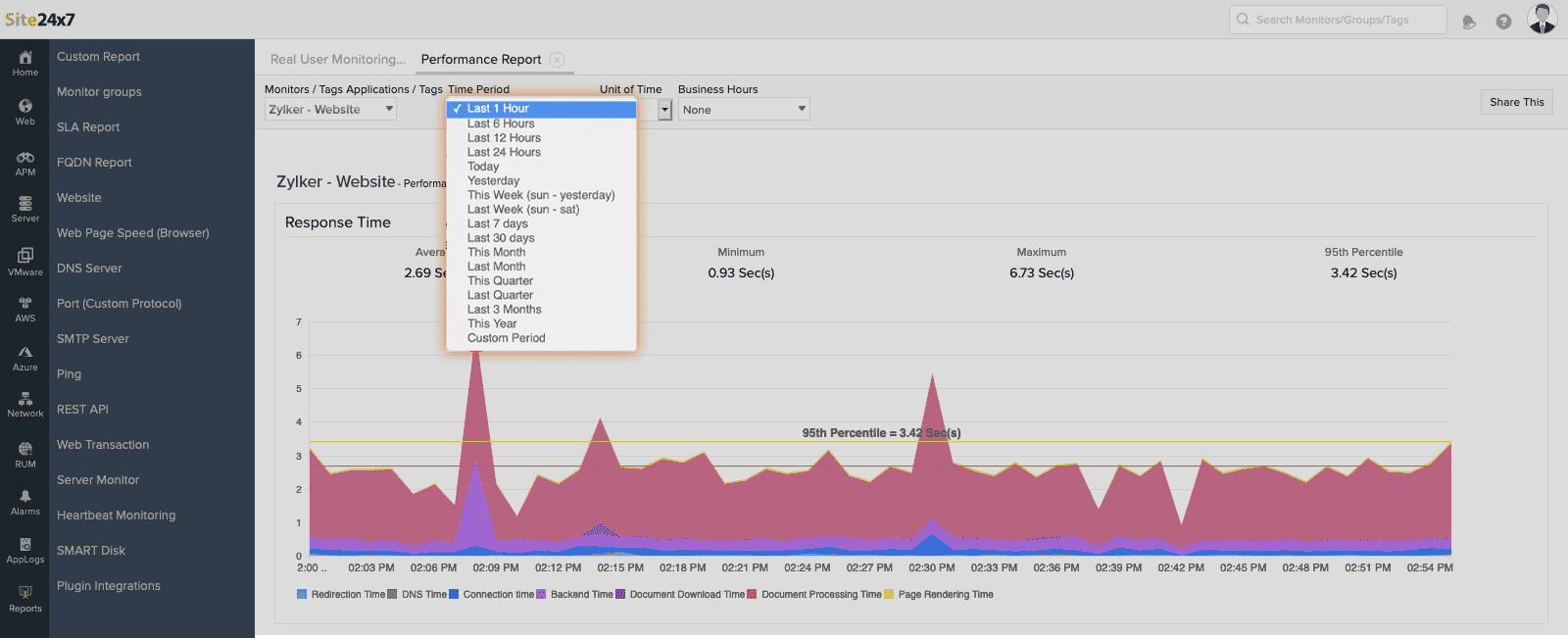This screenshot has width=1568, height=638.
Task: Open the VMware icon
Action: (x=25, y=256)
